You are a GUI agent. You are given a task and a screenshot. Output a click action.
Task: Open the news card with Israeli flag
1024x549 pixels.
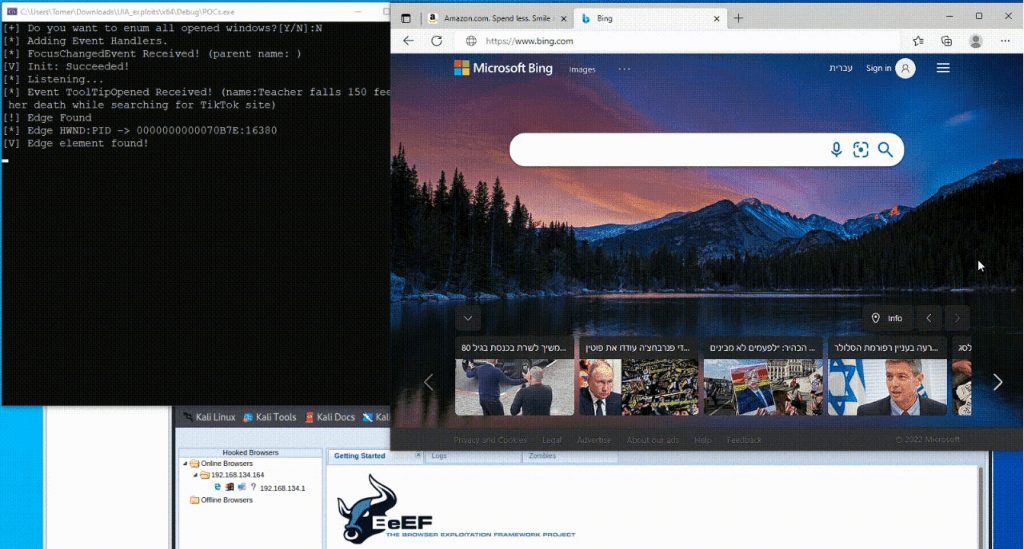click(887, 376)
